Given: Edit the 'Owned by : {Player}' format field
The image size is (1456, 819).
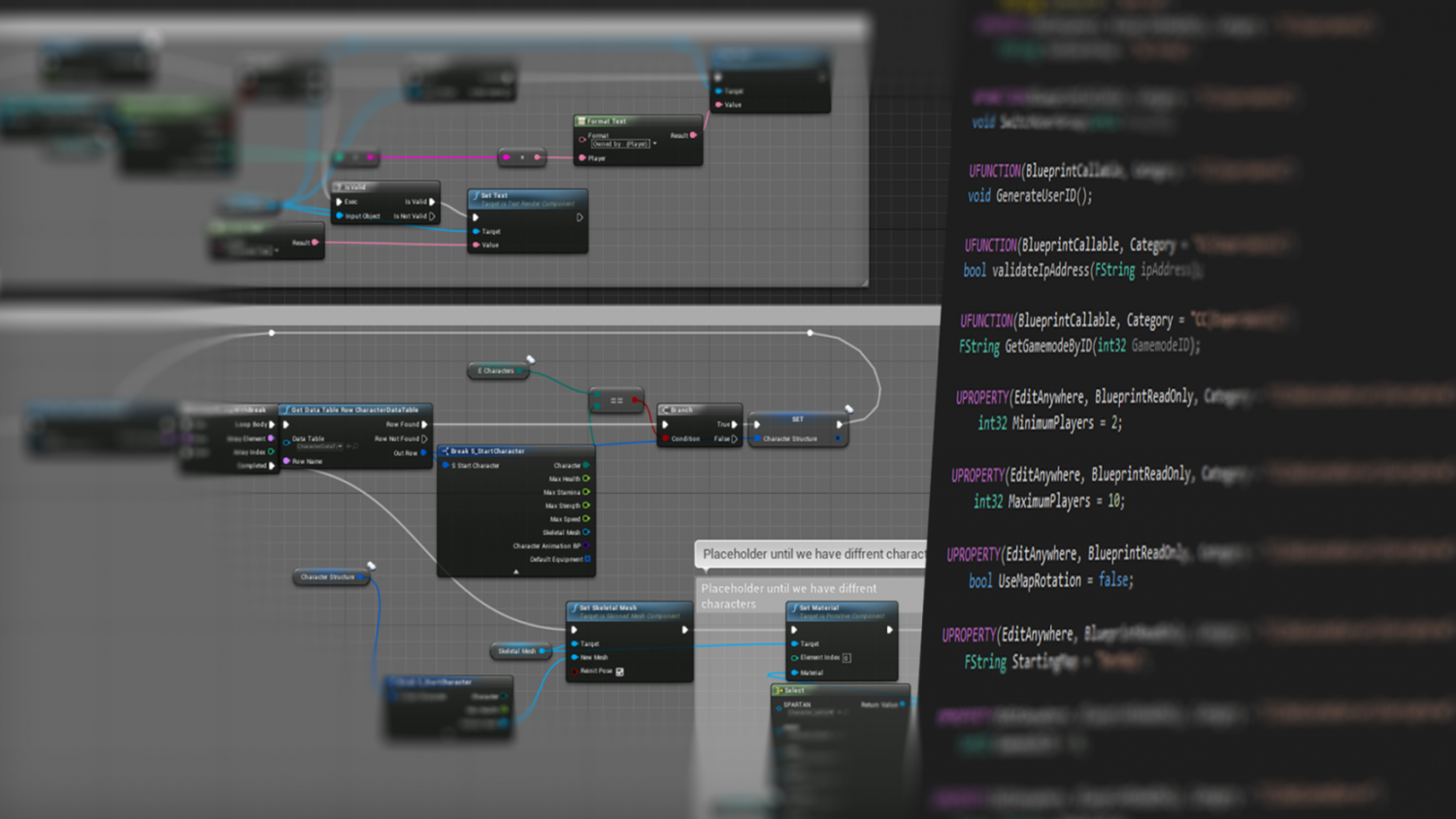Looking at the screenshot, I should coord(620,144).
